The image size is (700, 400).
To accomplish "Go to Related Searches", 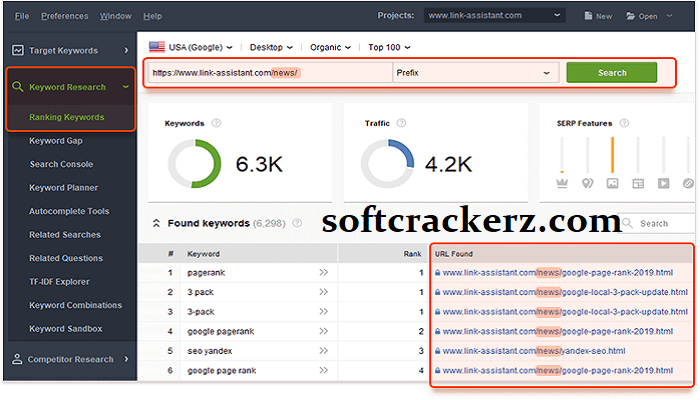I will [65, 234].
